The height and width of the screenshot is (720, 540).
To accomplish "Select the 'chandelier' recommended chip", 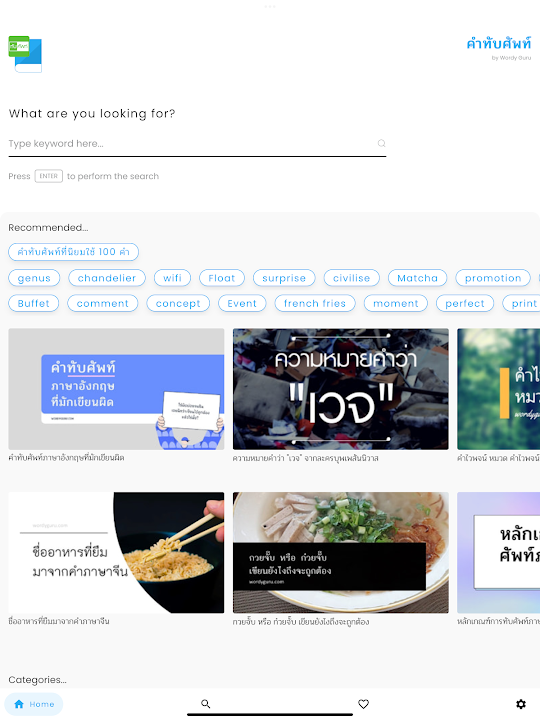I will pos(107,278).
